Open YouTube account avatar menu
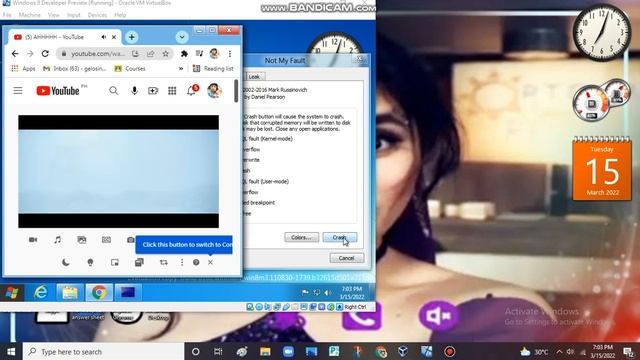Image resolution: width=640 pixels, height=360 pixels. [x=214, y=91]
